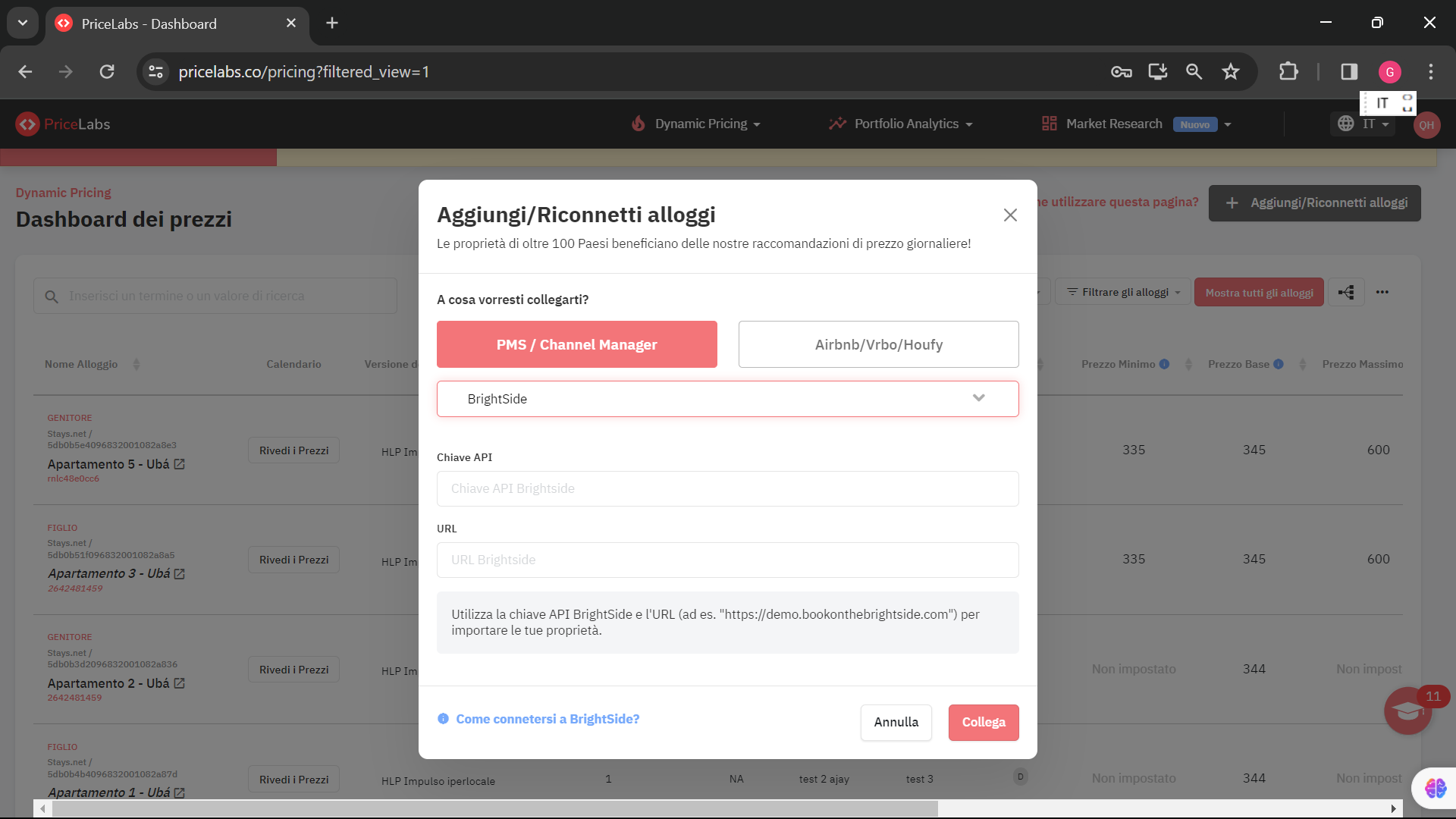Open the browser extensions icon
The height and width of the screenshot is (819, 1456).
(x=1288, y=71)
